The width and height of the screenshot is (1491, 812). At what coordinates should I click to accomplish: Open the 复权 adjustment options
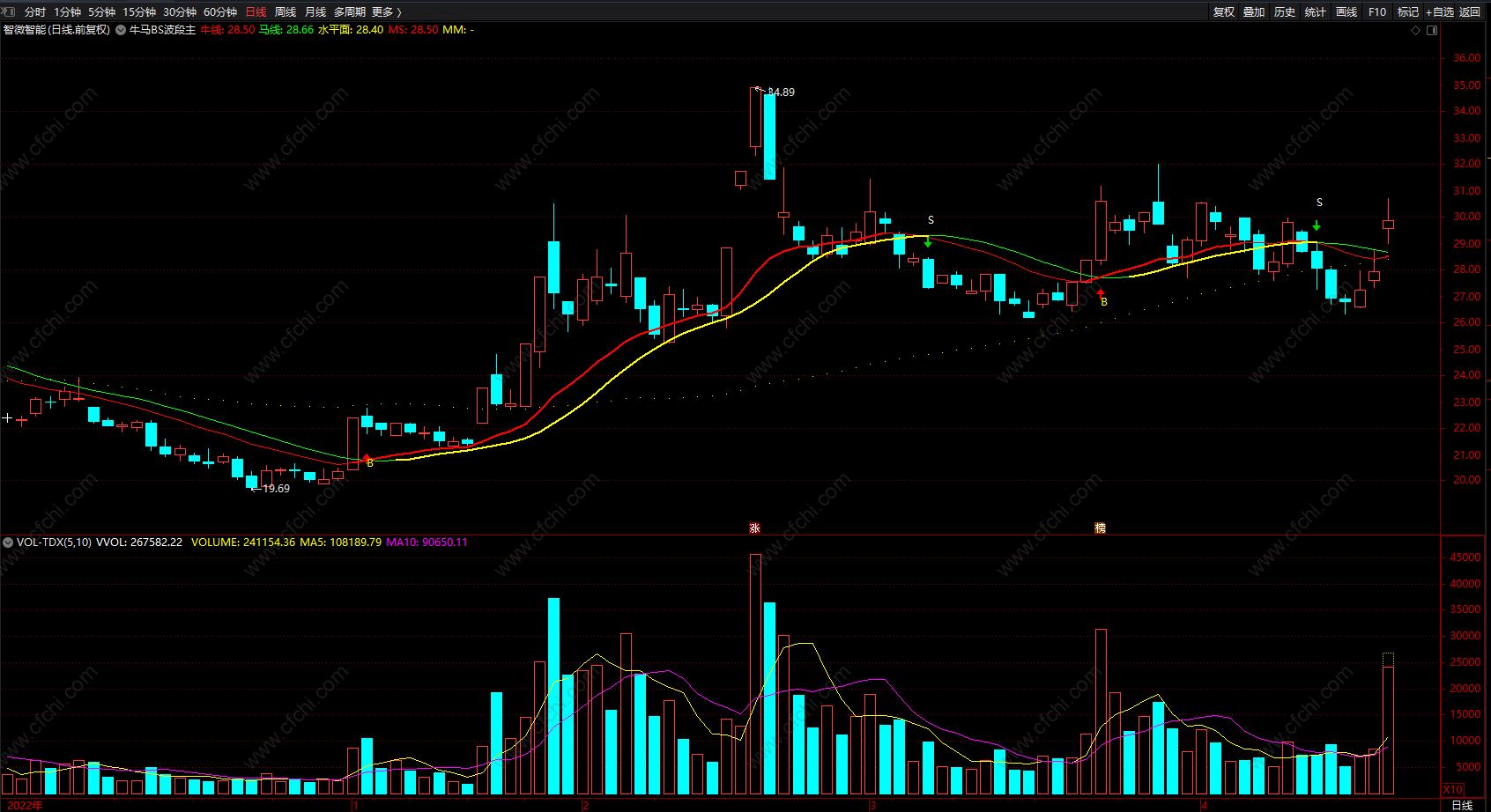1224,12
